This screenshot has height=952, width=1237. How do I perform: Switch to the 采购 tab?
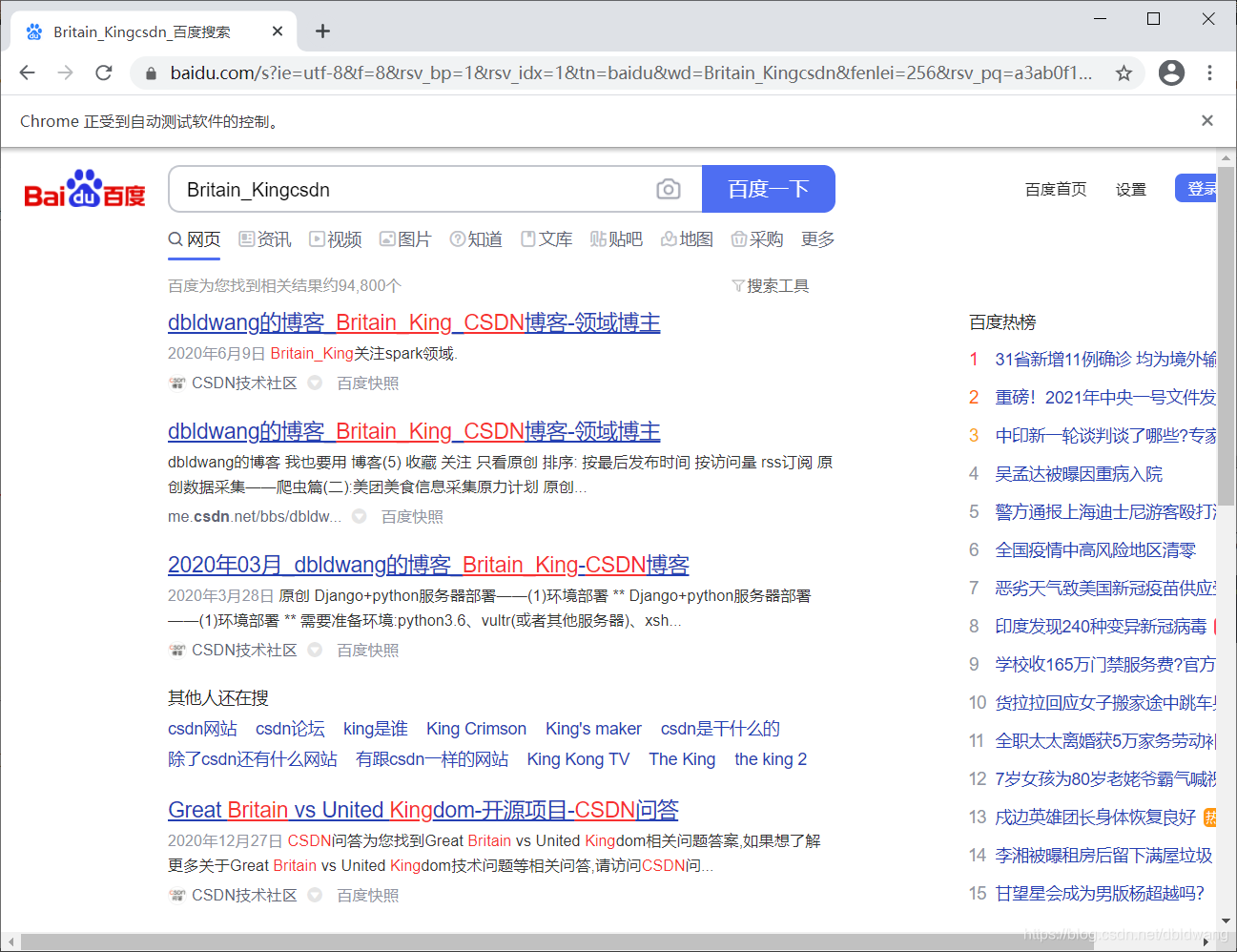(x=757, y=239)
